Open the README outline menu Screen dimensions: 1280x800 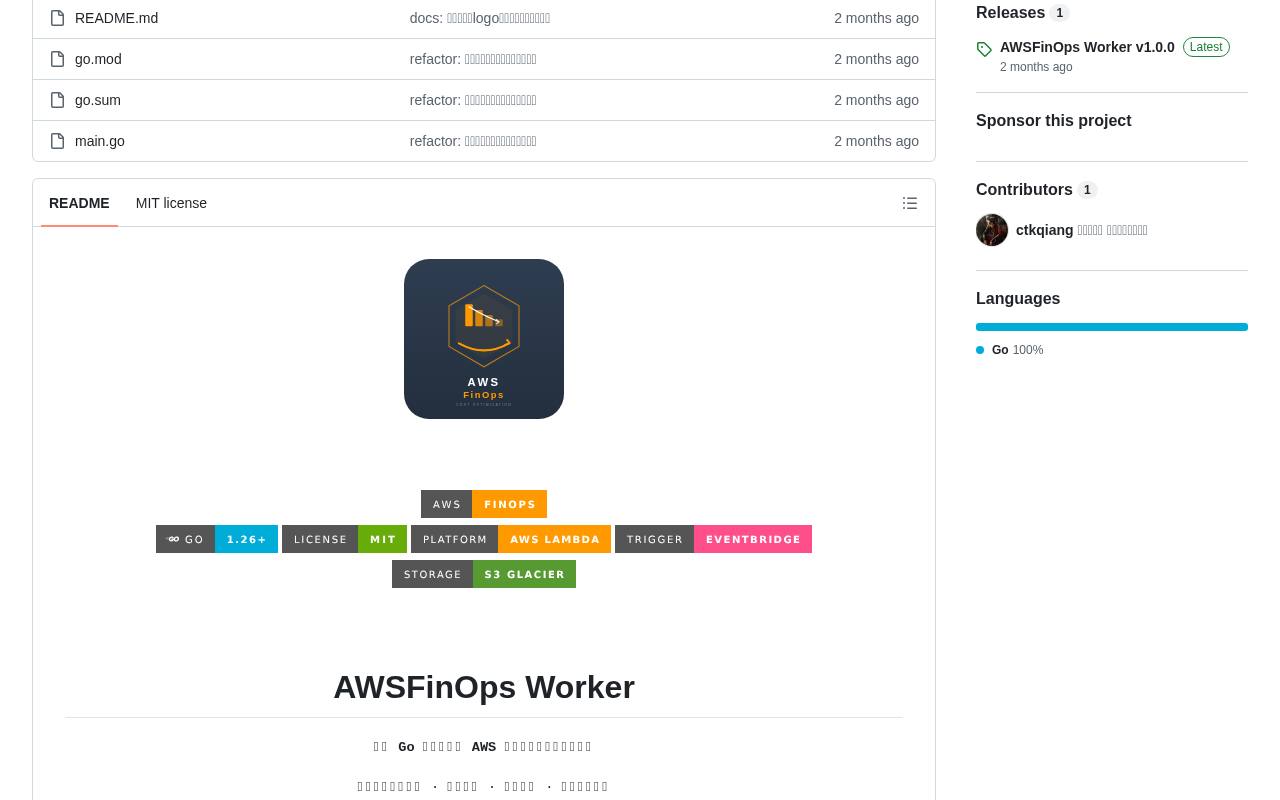[910, 203]
